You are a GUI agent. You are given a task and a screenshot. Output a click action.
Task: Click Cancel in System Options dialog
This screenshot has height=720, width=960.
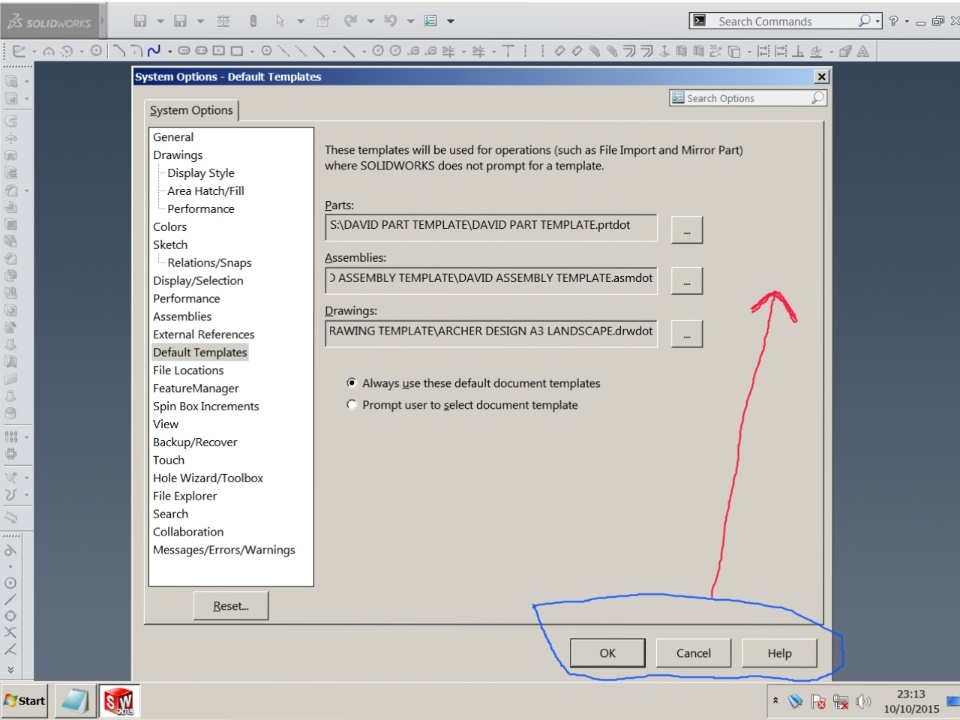693,653
